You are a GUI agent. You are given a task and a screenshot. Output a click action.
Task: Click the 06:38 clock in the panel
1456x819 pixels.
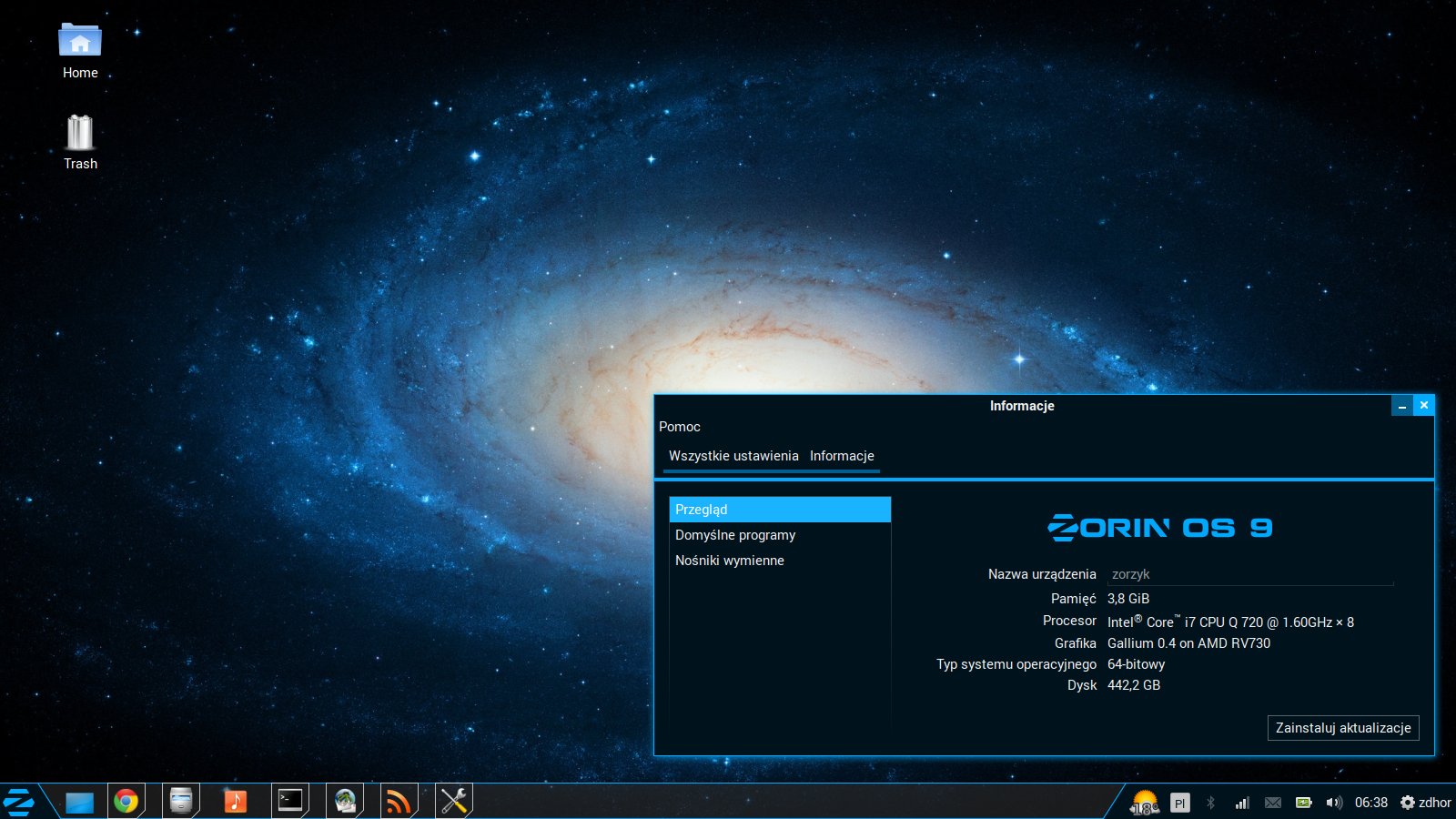pos(1371,803)
